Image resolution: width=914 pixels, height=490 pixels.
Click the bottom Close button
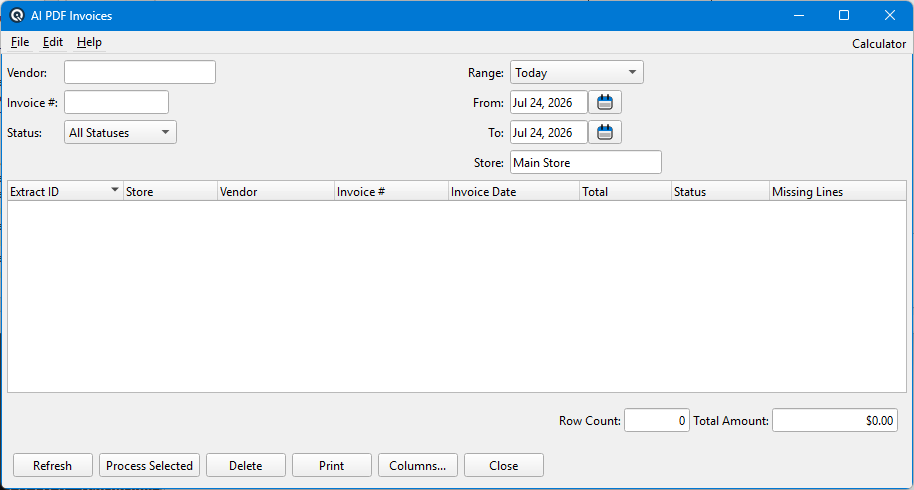coord(504,466)
